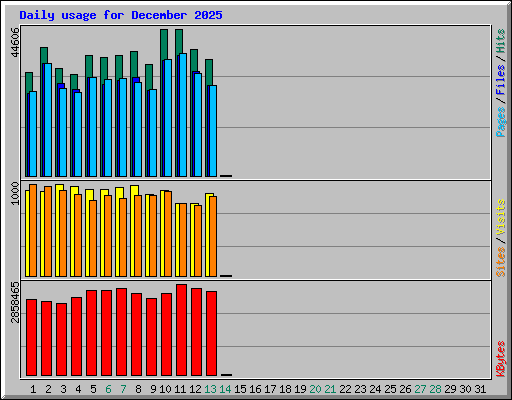Click the green 'Hits' legend label

click(x=501, y=41)
